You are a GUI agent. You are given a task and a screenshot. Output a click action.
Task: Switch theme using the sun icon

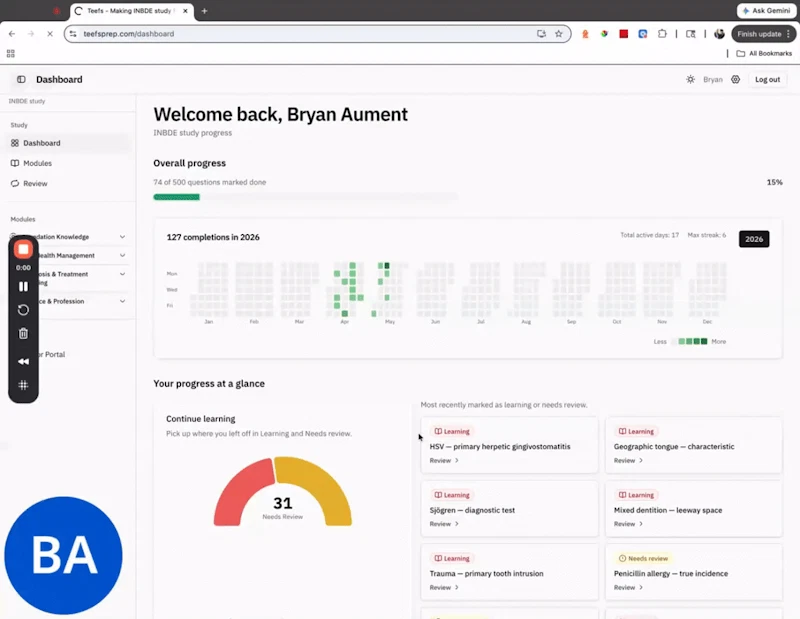click(x=690, y=80)
